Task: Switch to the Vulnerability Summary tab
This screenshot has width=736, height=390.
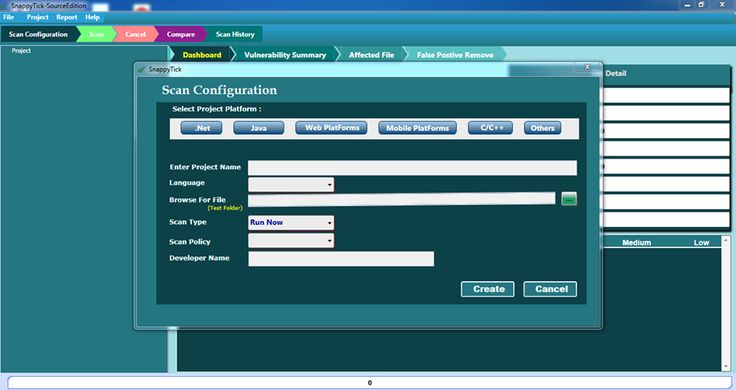Action: click(285, 55)
